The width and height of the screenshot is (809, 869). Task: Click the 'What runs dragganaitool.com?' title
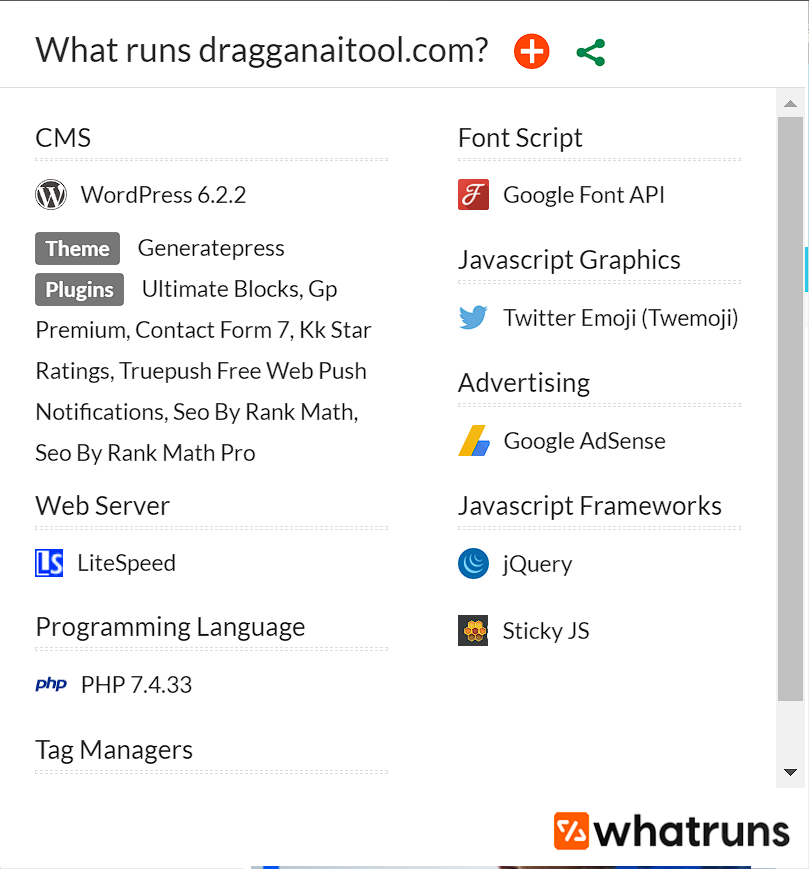pos(262,51)
